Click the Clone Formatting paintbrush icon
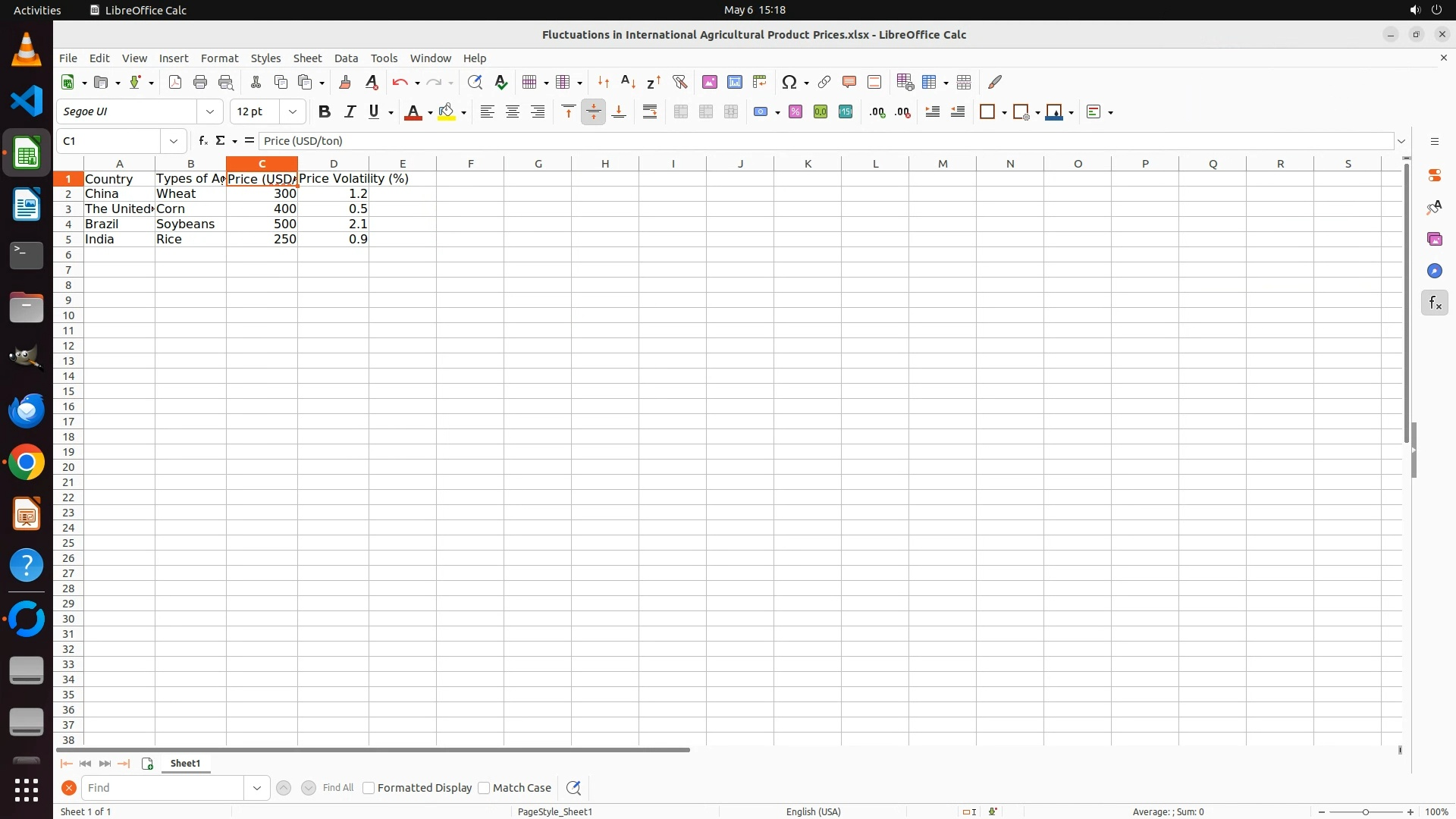The image size is (1456, 819). (x=345, y=82)
